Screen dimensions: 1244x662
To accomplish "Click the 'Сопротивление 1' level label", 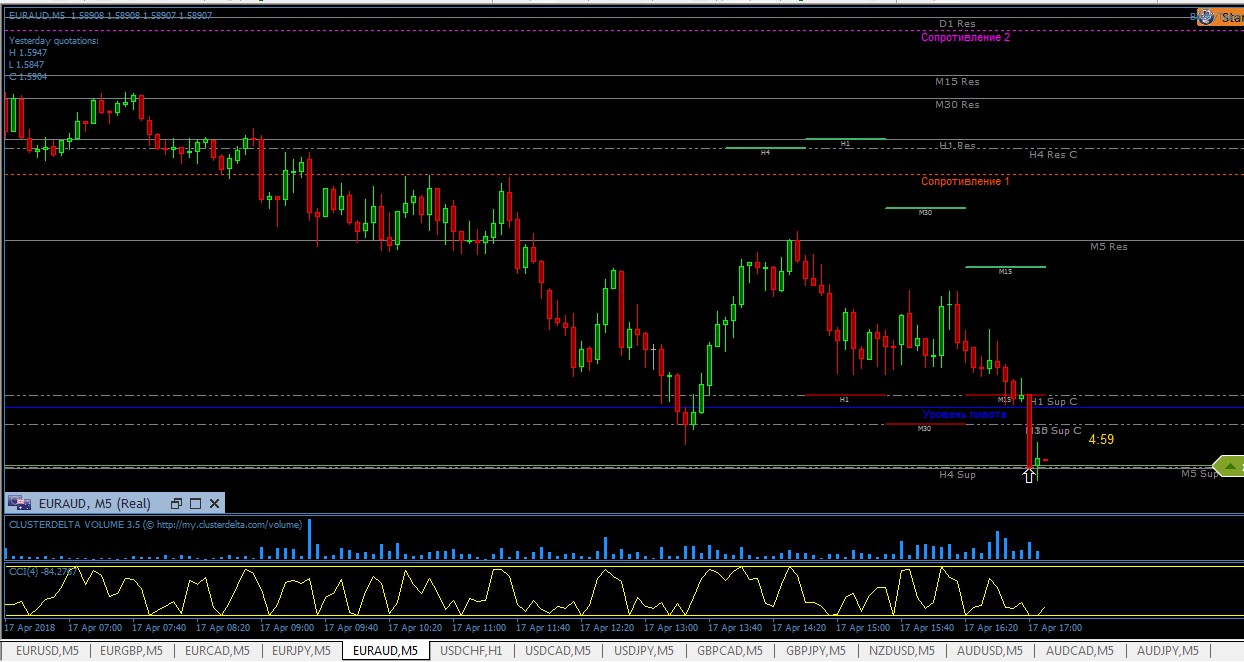I will click(965, 182).
